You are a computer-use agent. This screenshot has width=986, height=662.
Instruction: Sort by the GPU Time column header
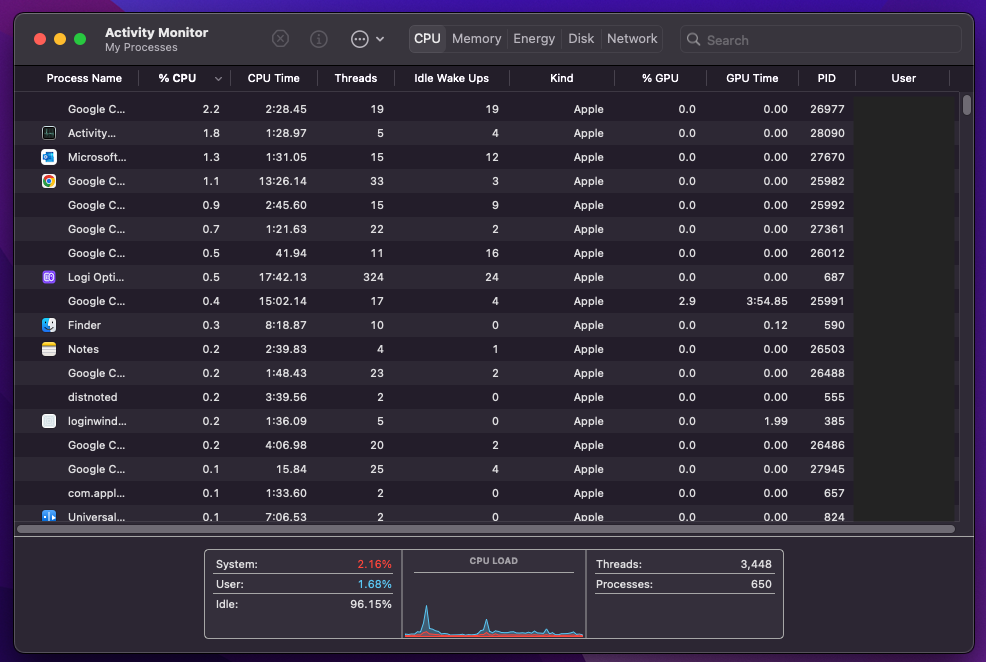pyautogui.click(x=752, y=79)
